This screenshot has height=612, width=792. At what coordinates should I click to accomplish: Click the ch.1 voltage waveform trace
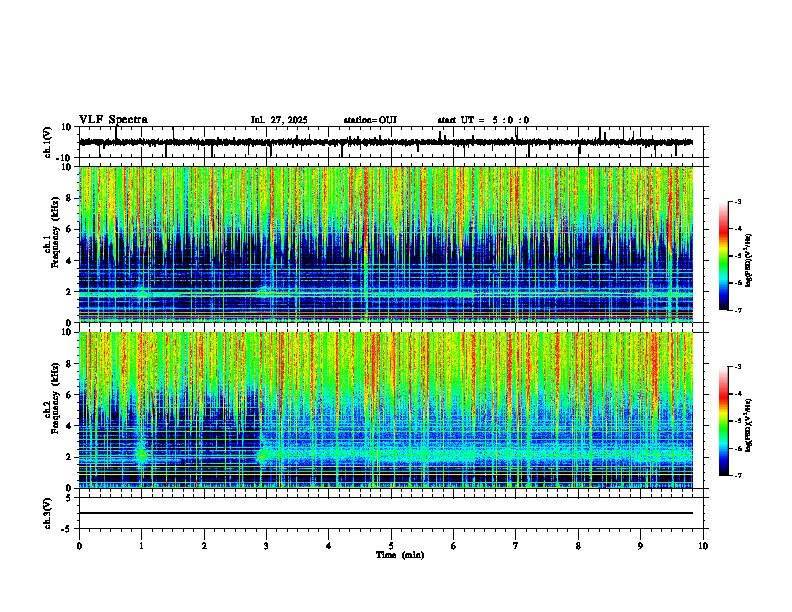coord(386,142)
